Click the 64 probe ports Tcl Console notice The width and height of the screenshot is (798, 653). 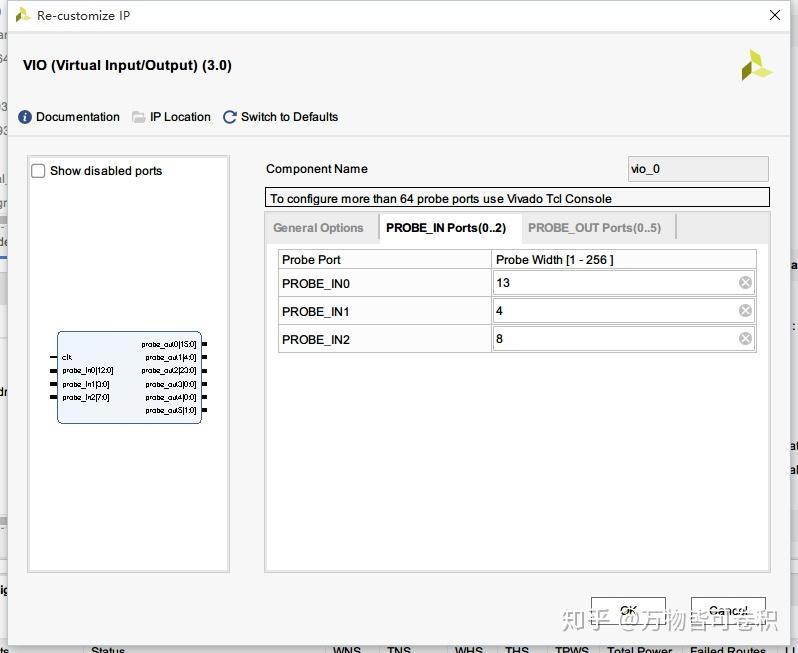tap(517, 197)
